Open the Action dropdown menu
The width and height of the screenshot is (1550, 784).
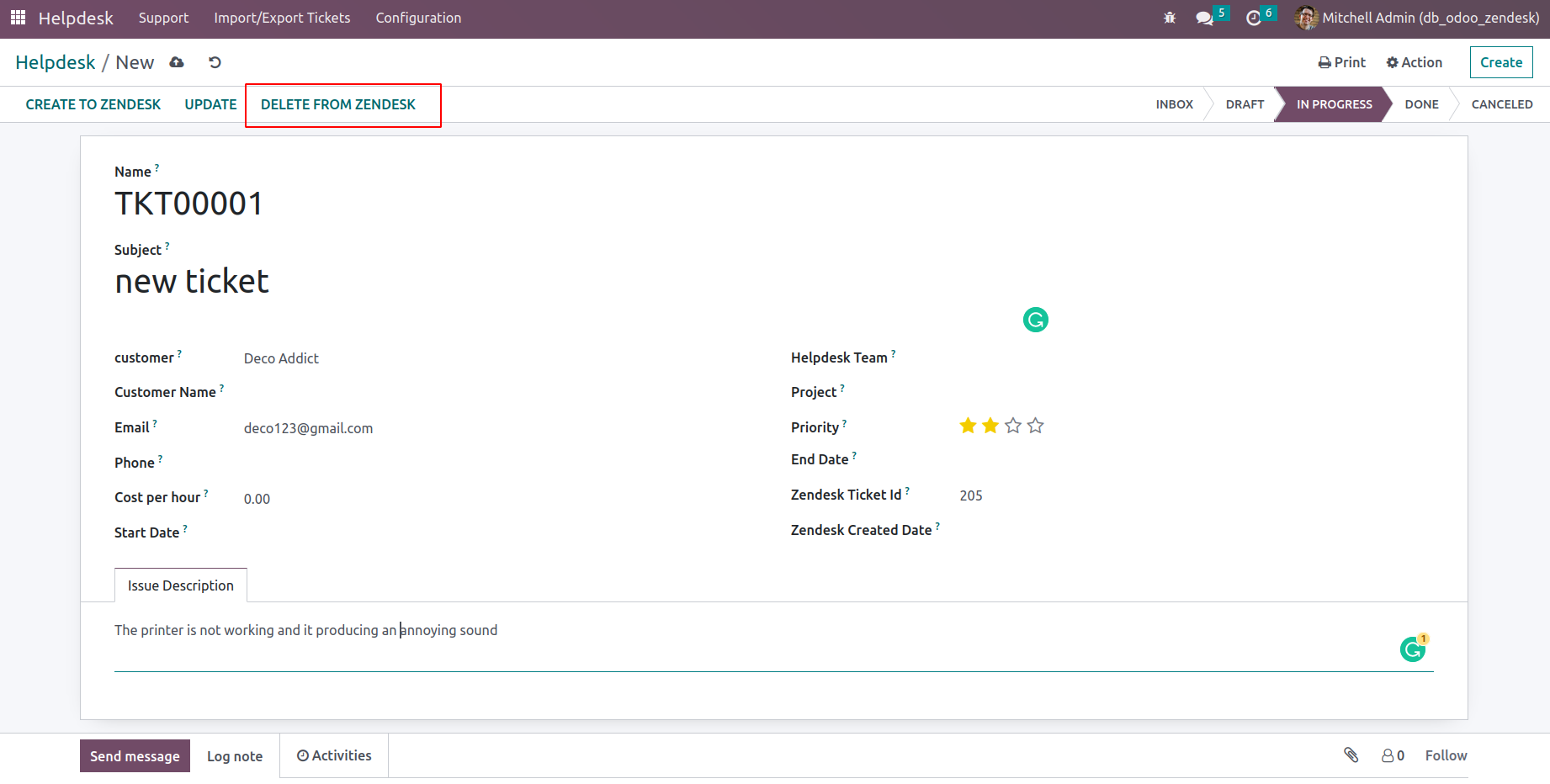point(1415,62)
